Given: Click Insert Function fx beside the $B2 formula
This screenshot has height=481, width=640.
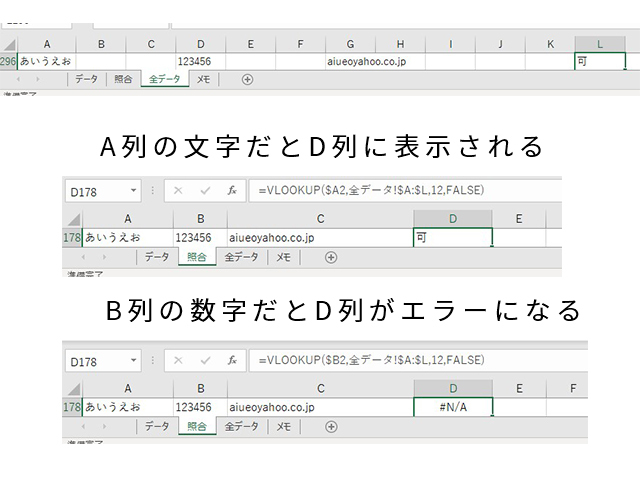Looking at the screenshot, I should pyautogui.click(x=232, y=359).
